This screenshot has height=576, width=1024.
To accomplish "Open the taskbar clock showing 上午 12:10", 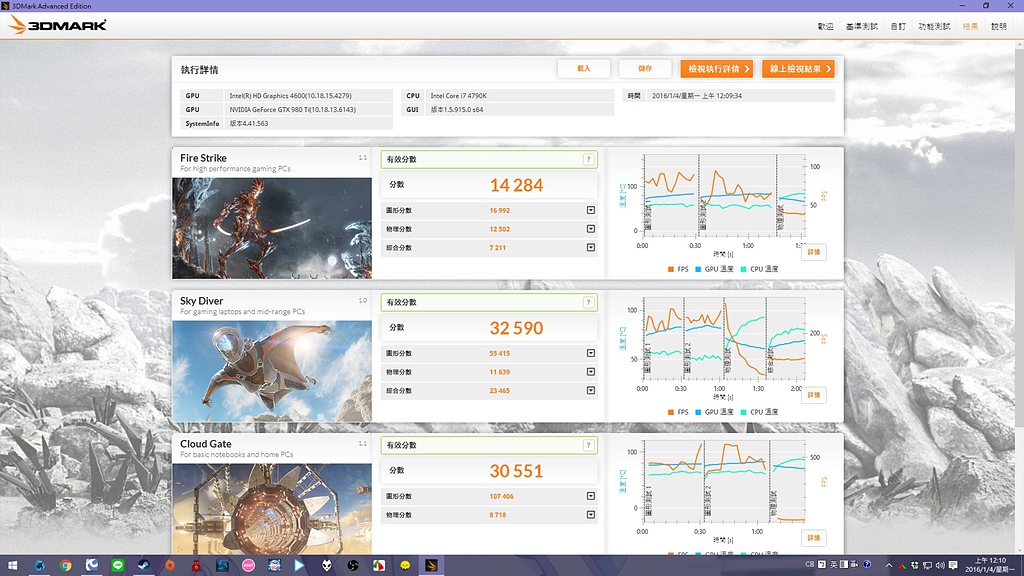I will point(990,566).
